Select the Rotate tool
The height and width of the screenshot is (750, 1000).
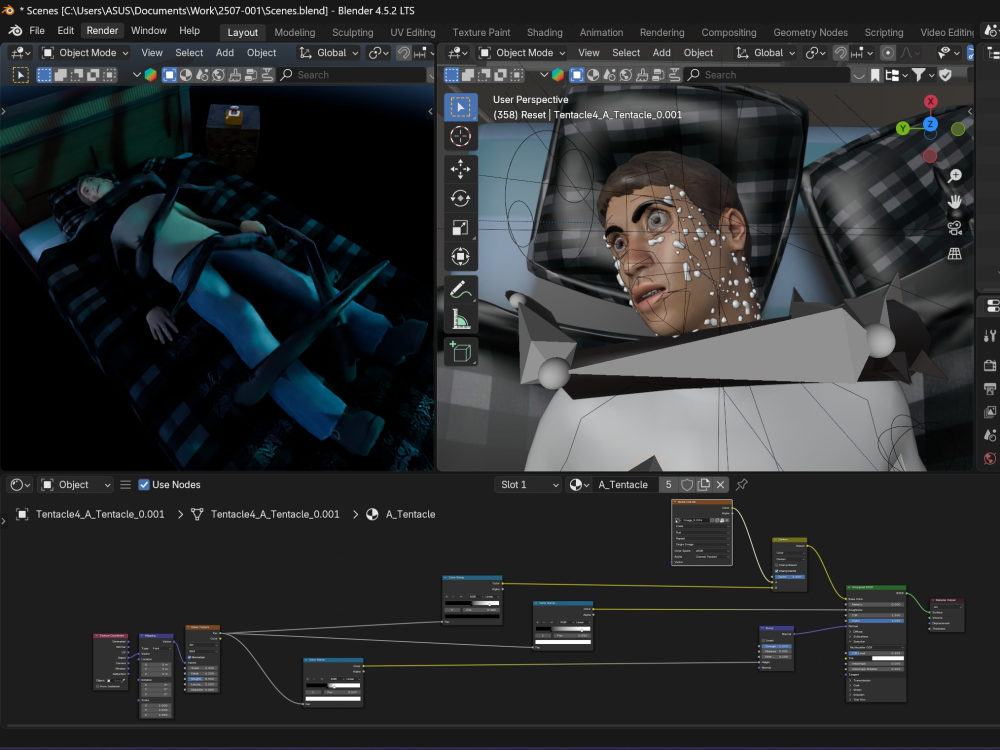tap(460, 198)
